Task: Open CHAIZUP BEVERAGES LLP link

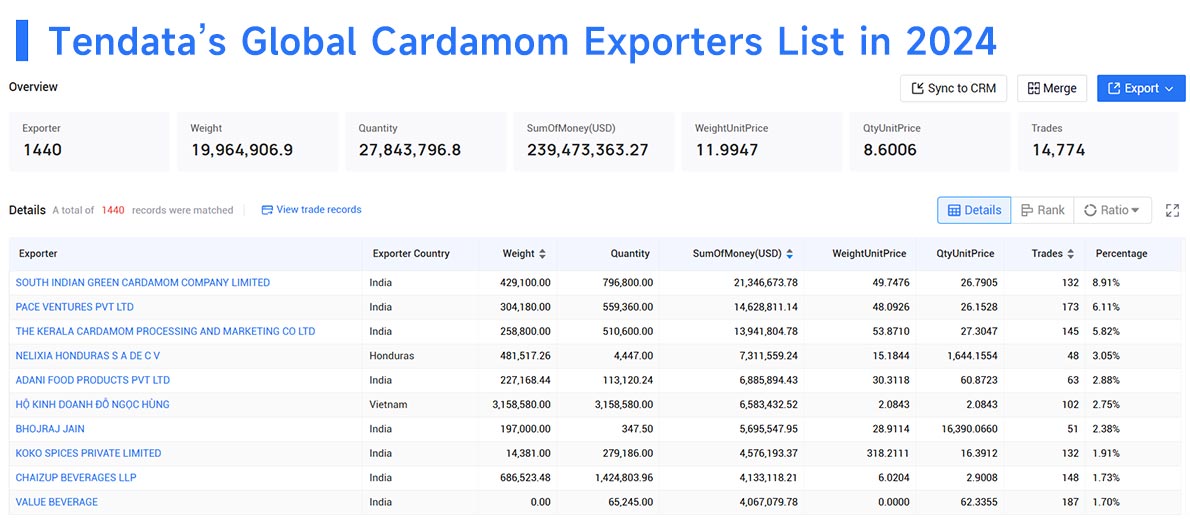Action: [x=76, y=478]
